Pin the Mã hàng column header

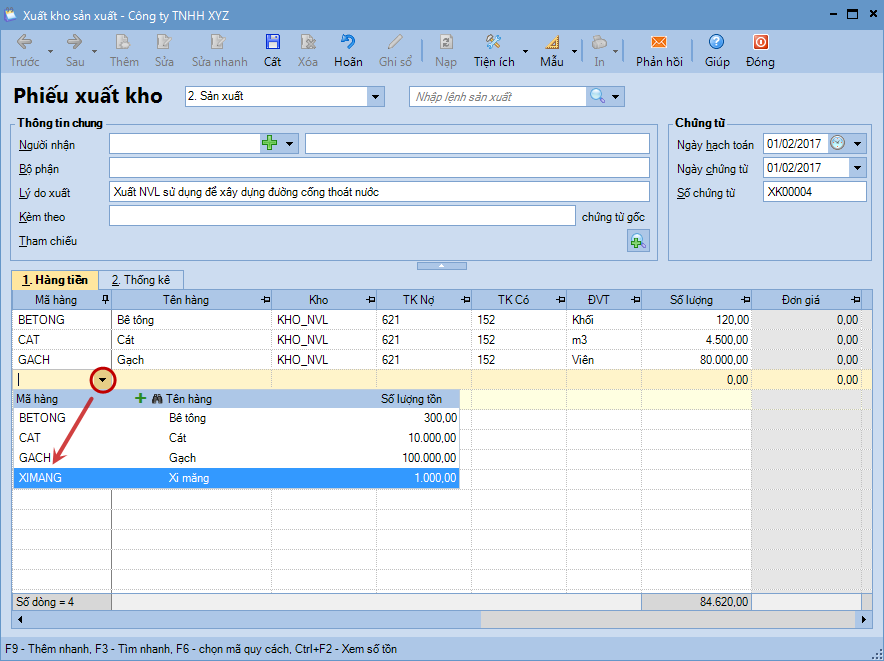coord(105,300)
